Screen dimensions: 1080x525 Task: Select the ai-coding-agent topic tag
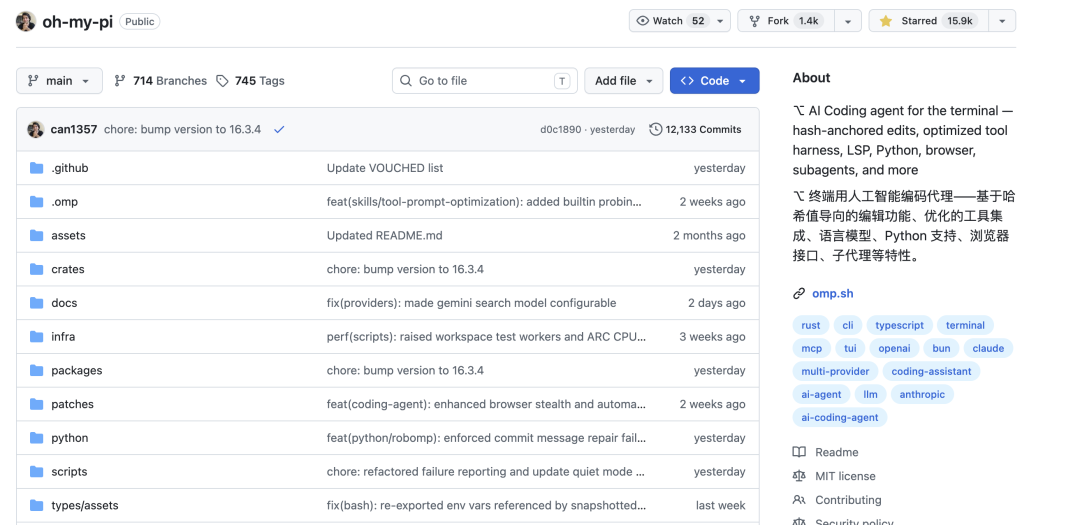pyautogui.click(x=840, y=418)
